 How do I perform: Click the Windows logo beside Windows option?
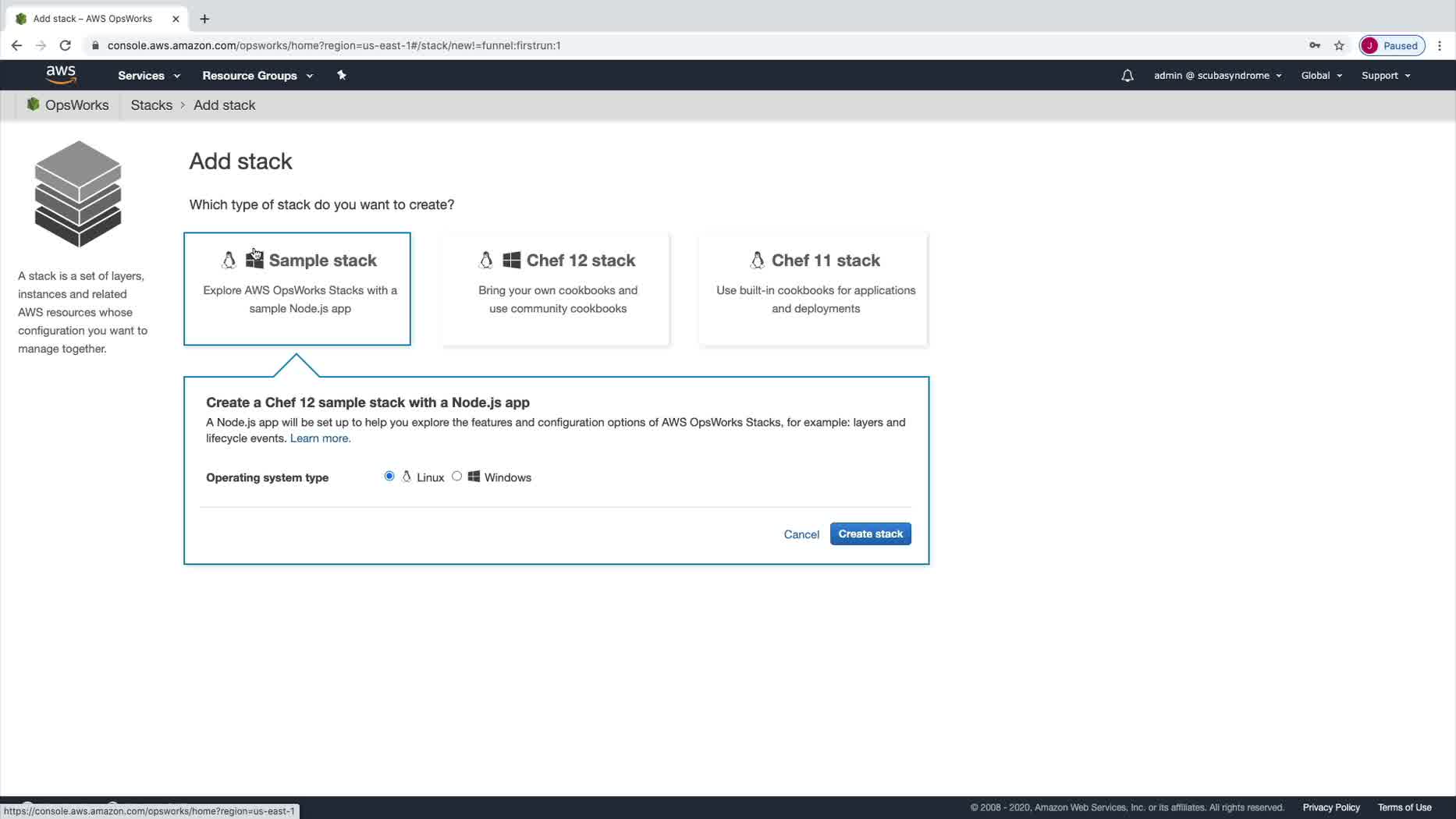pos(474,477)
